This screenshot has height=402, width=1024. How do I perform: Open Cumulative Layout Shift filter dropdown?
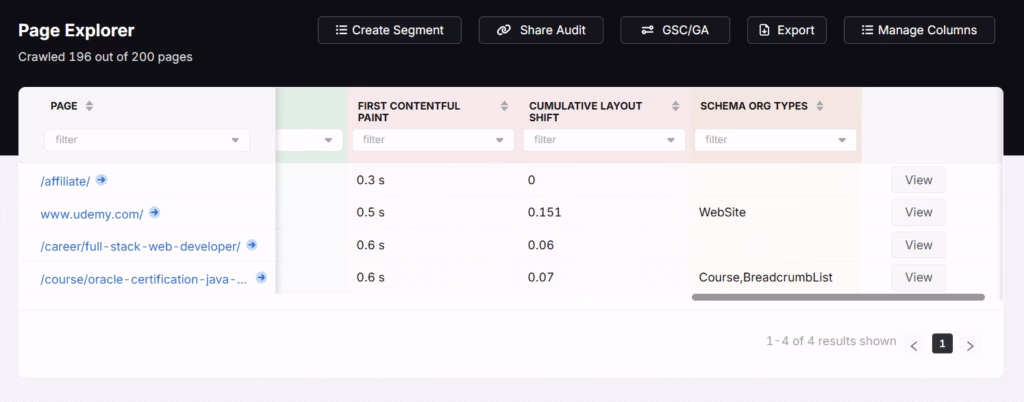click(x=670, y=141)
